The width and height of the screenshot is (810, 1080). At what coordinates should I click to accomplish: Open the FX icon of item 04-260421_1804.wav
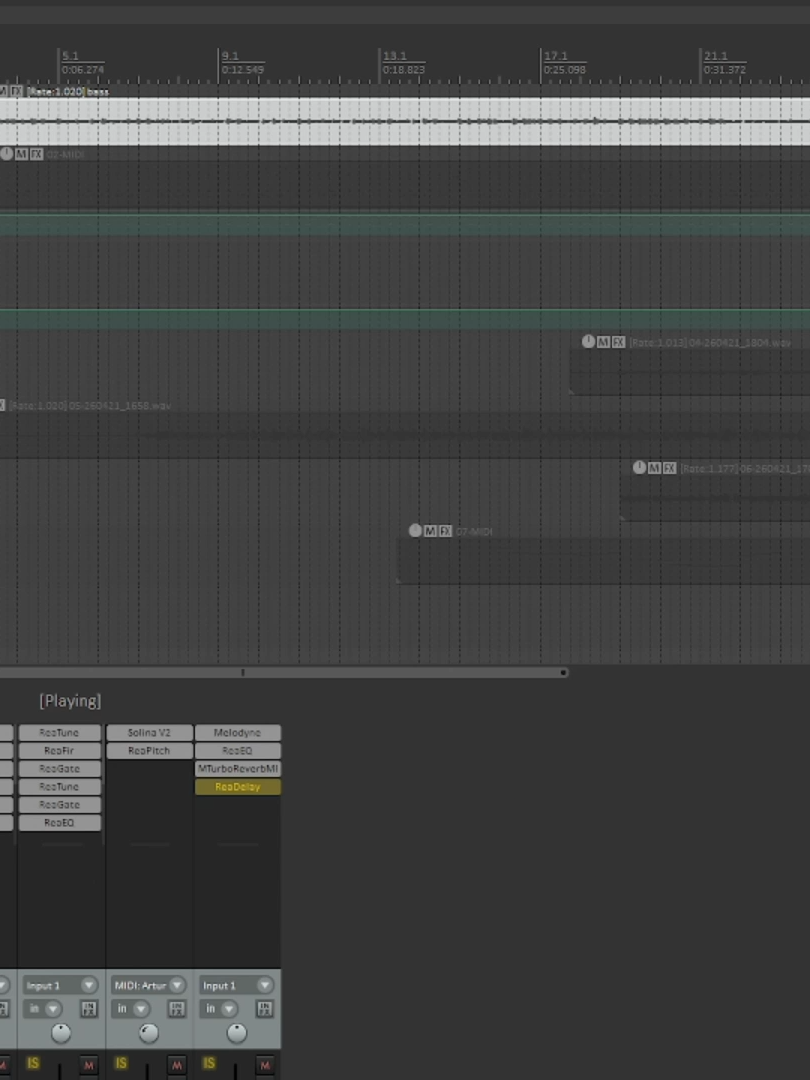tap(619, 342)
